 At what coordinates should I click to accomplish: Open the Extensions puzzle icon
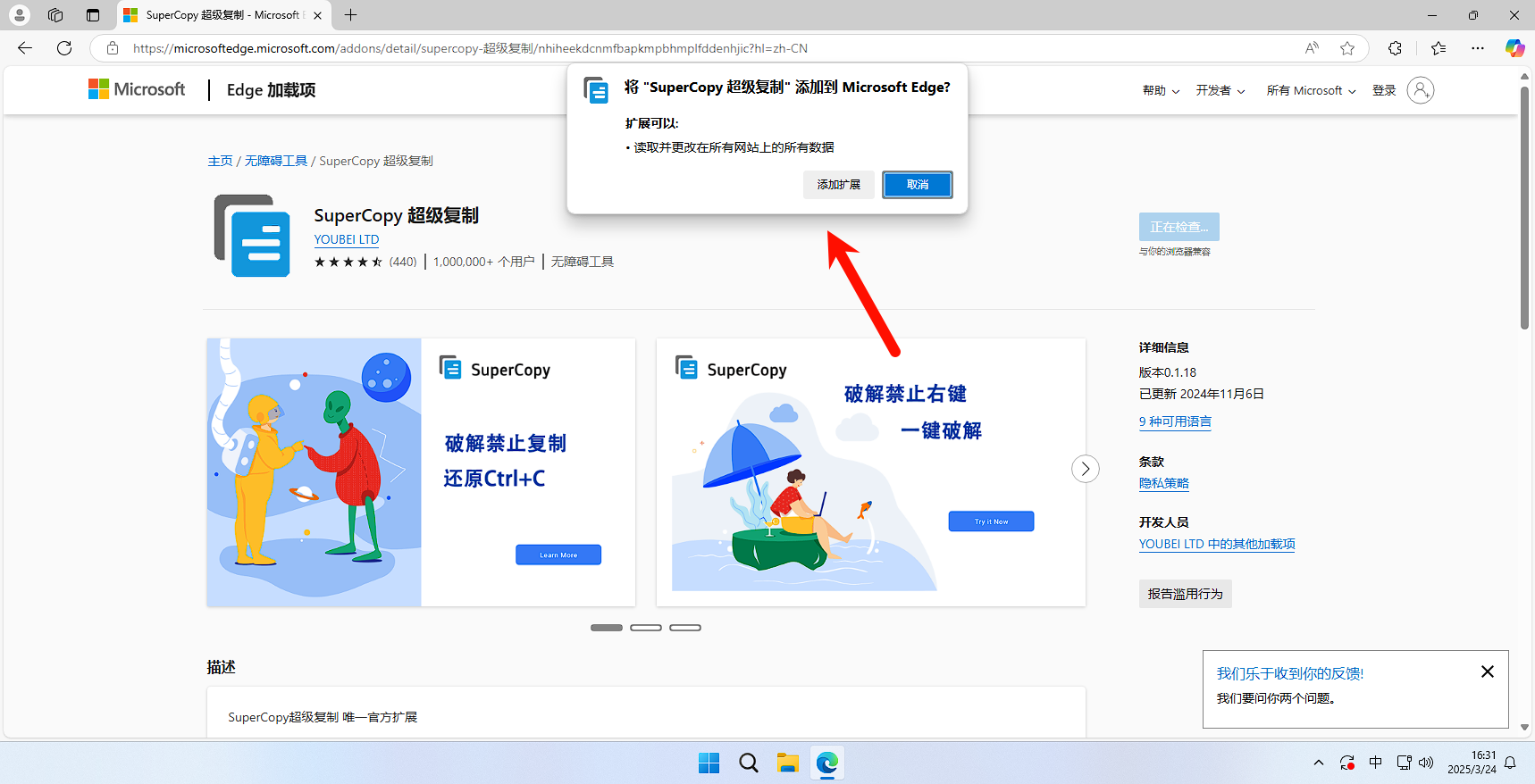pyautogui.click(x=1395, y=48)
